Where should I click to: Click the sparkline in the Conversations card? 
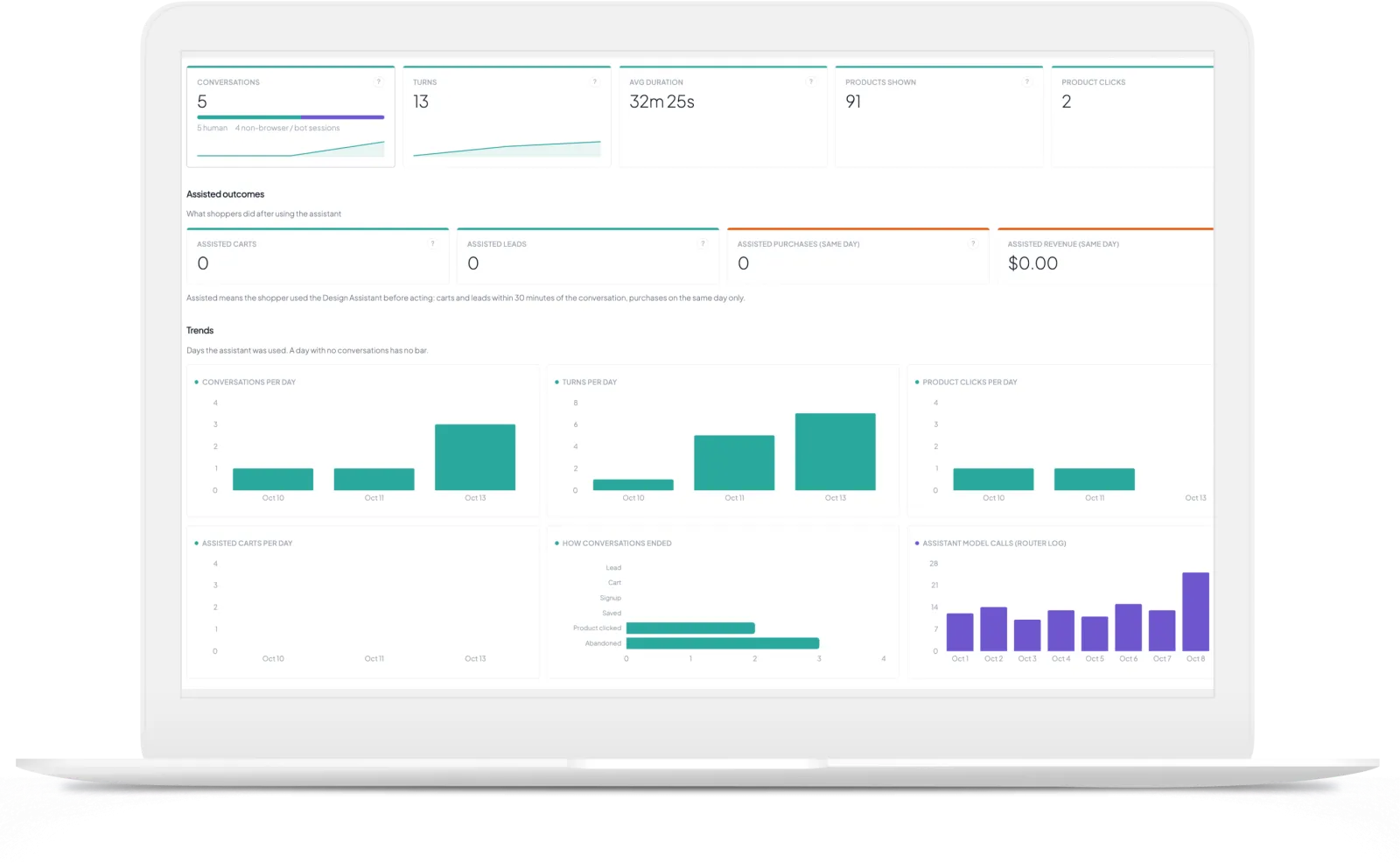tap(290, 149)
